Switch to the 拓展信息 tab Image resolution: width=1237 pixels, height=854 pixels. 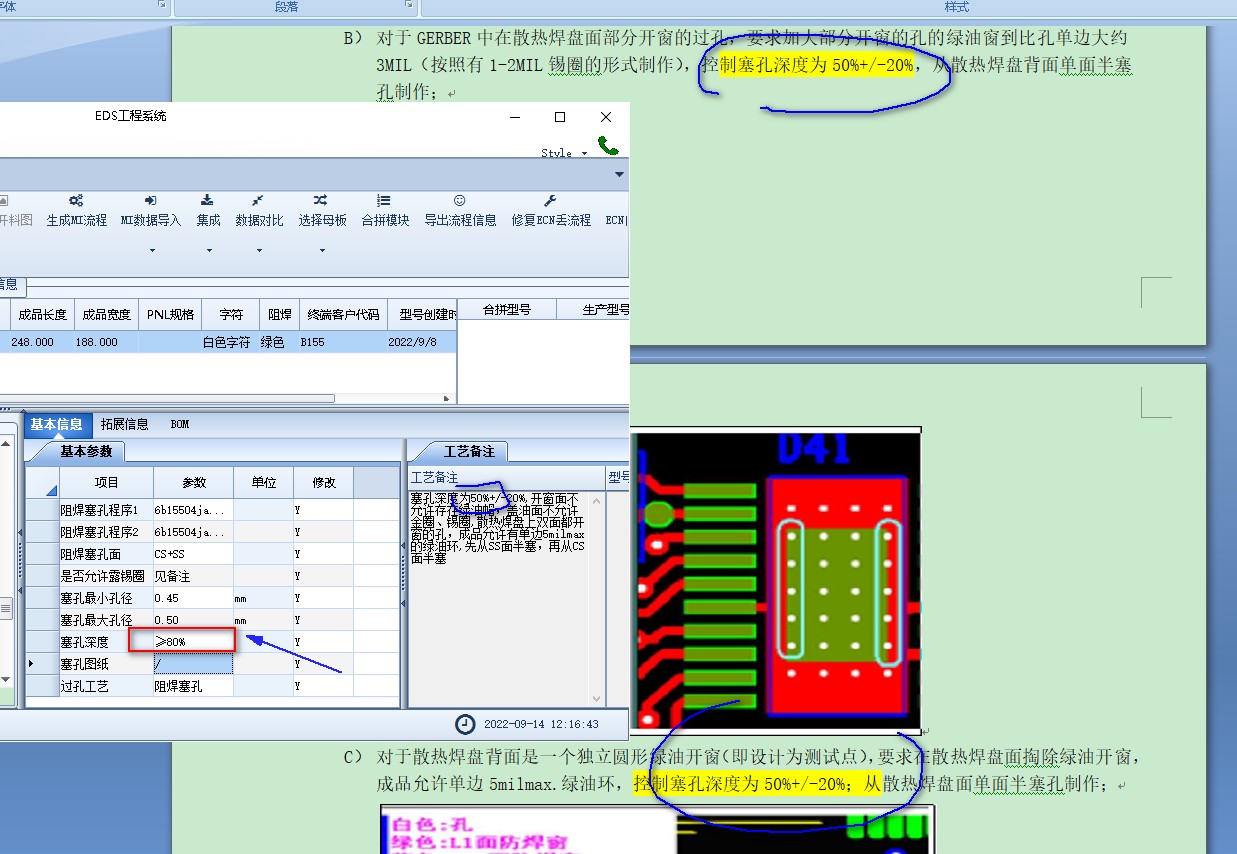pyautogui.click(x=125, y=424)
